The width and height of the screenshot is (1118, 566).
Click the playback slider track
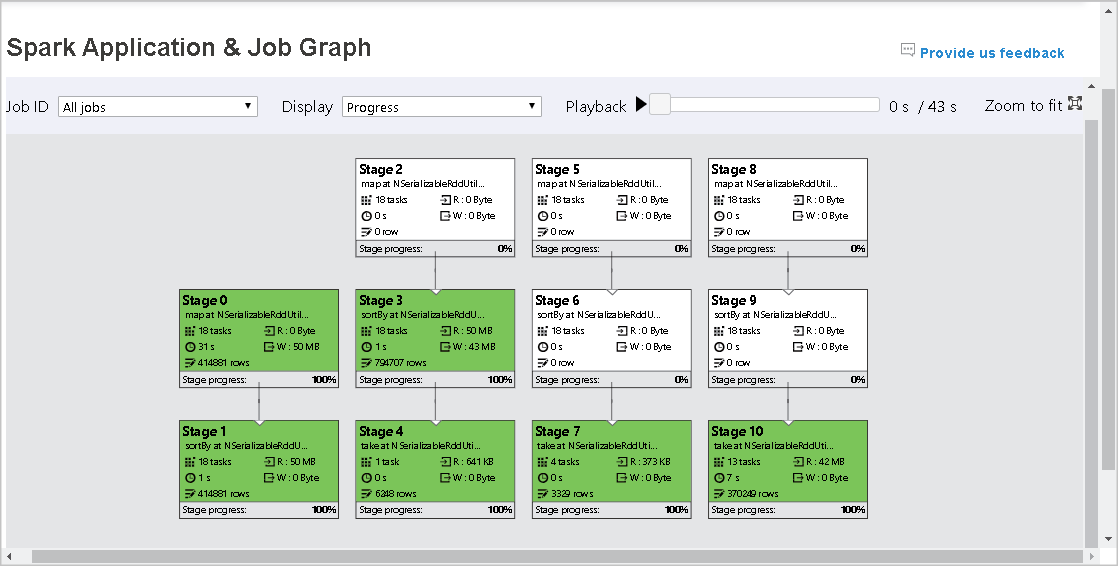coord(770,105)
